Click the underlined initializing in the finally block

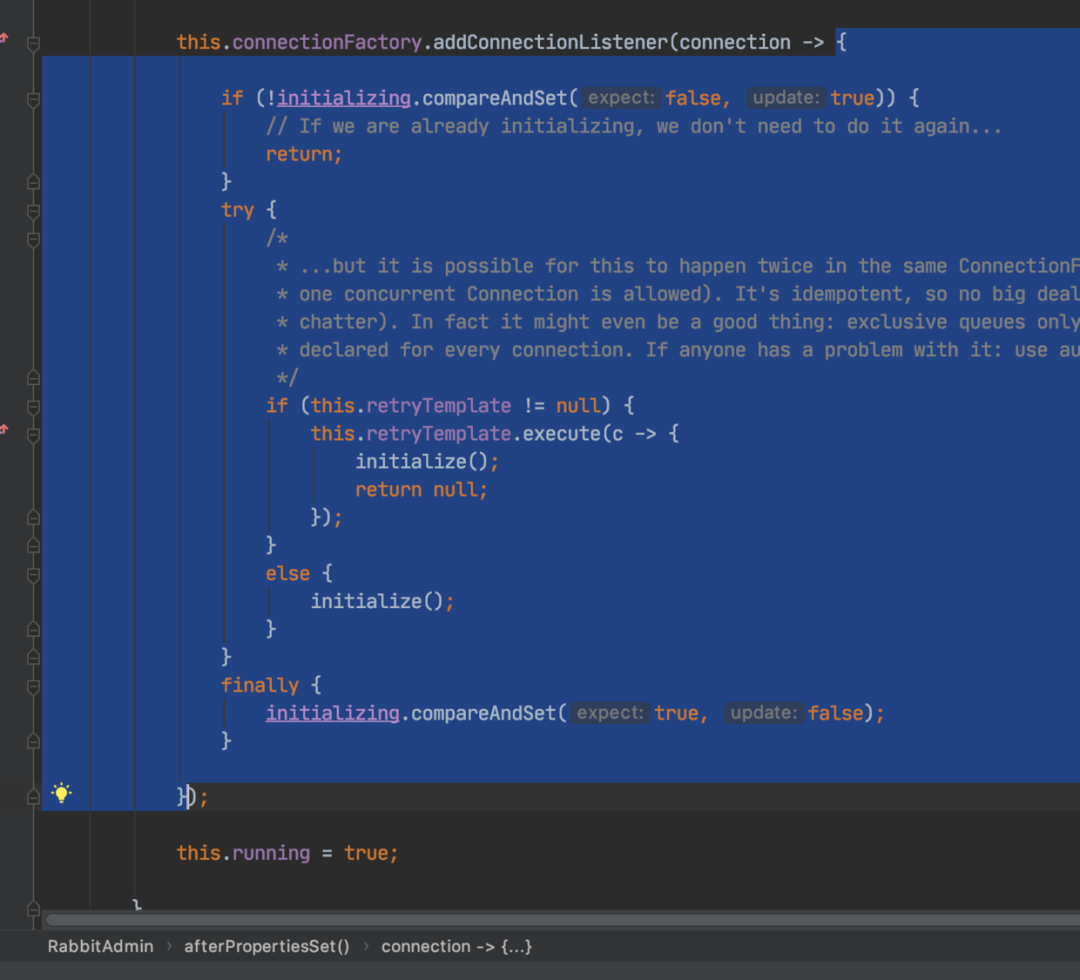coord(333,713)
